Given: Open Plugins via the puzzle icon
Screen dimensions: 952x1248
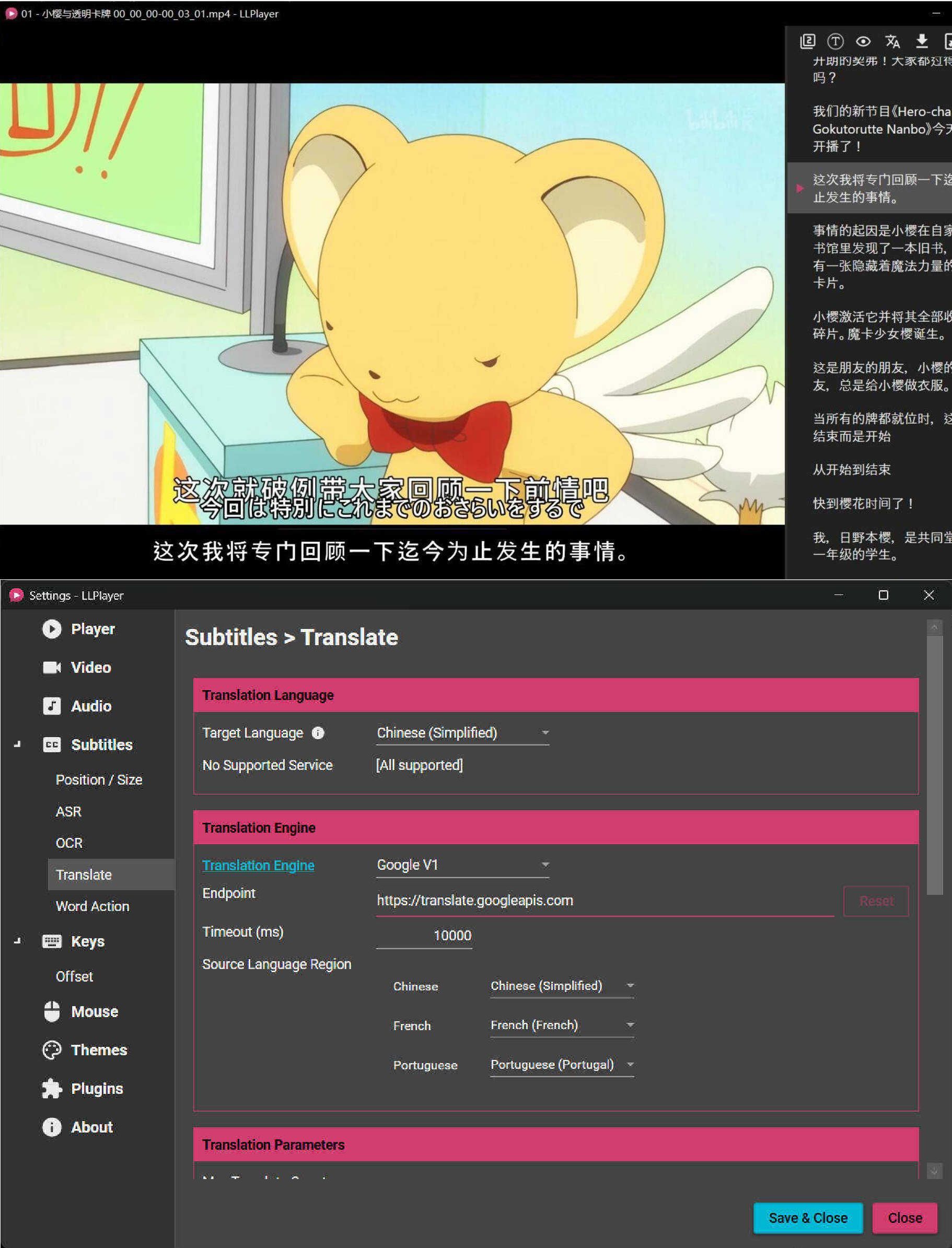Looking at the screenshot, I should tap(52, 1088).
